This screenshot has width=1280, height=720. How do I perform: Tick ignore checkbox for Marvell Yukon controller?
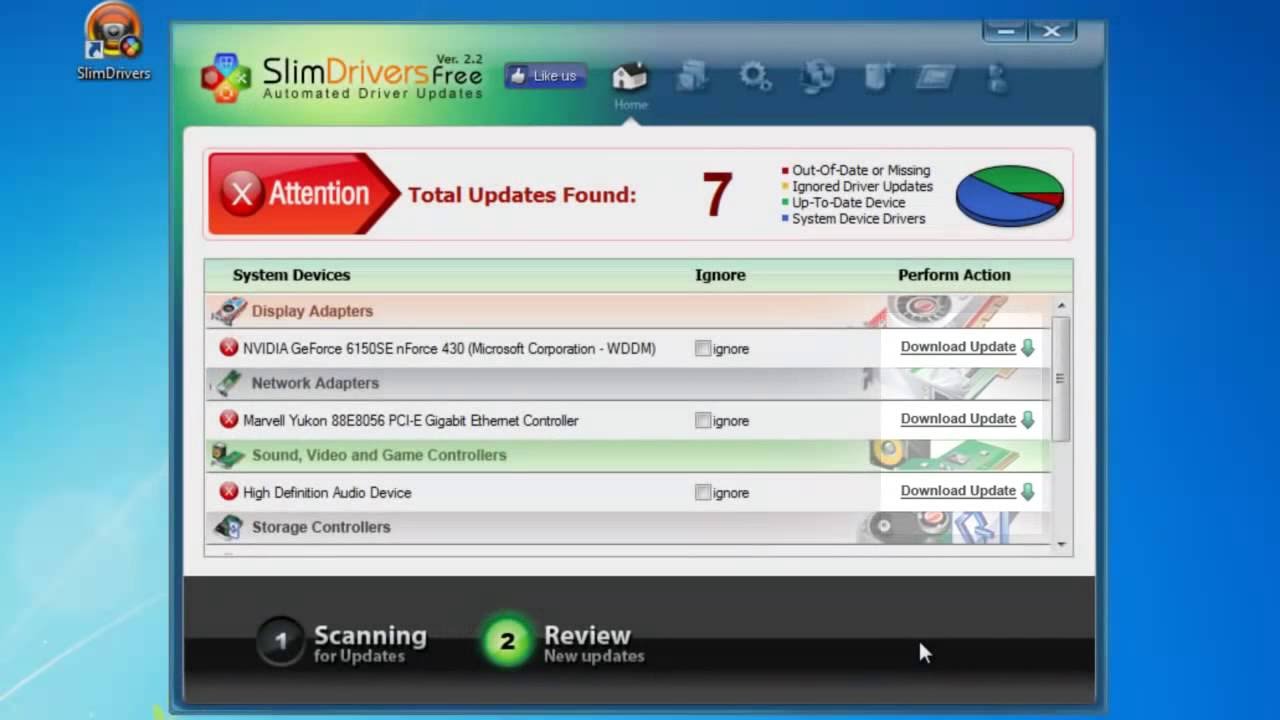(x=703, y=421)
